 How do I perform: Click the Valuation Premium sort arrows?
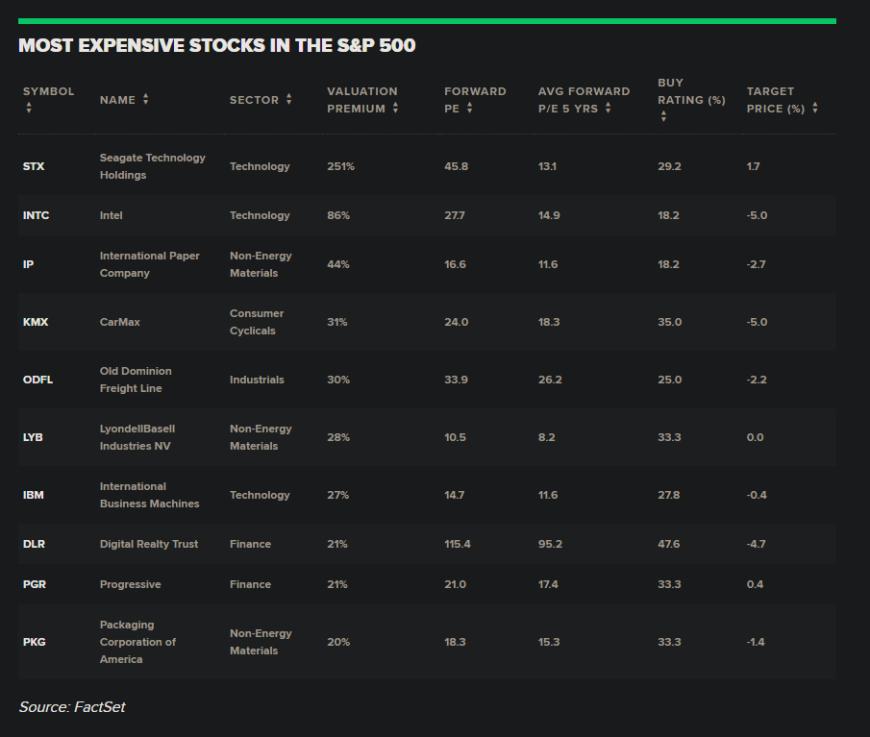[x=395, y=108]
